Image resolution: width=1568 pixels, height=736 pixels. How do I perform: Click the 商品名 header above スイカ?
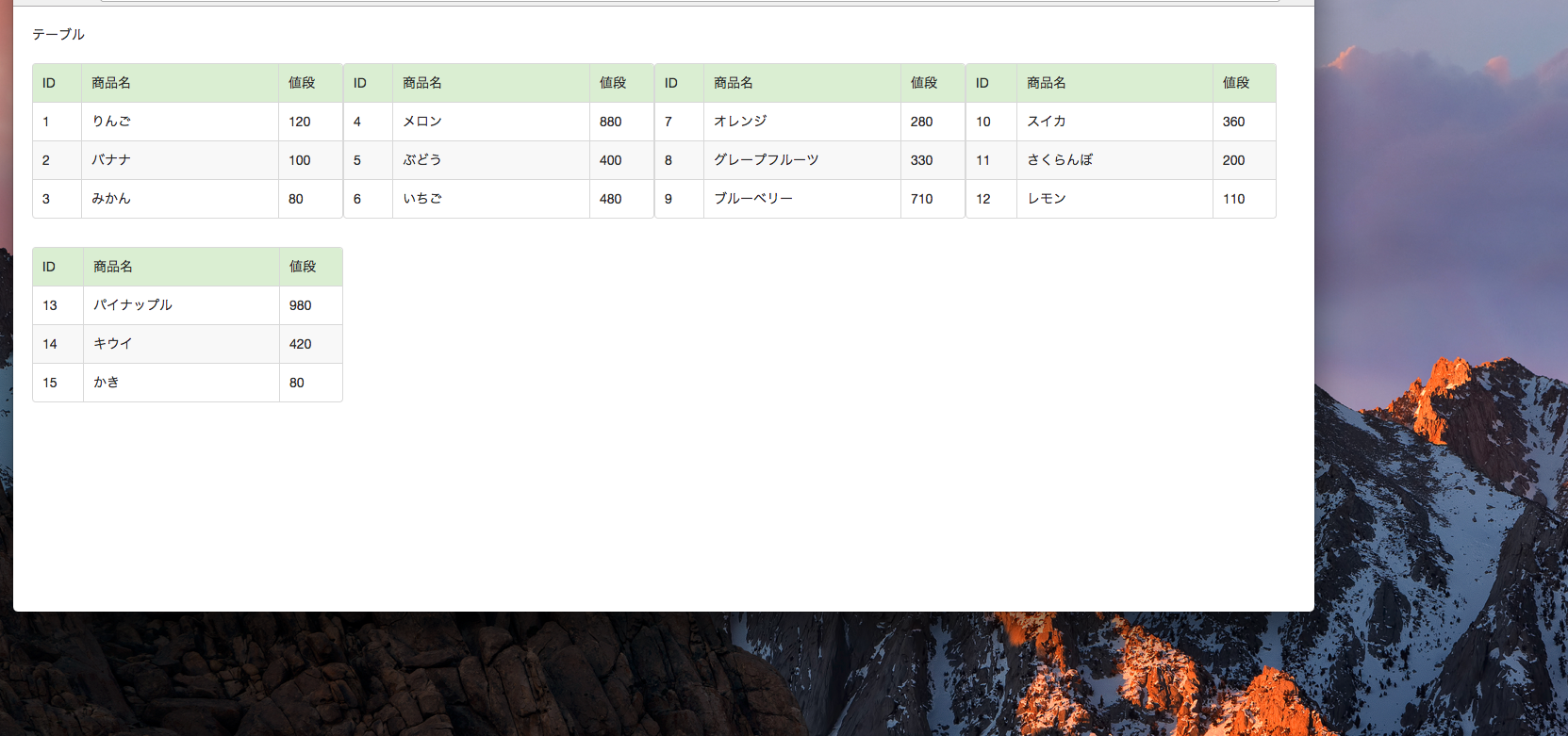pyautogui.click(x=1115, y=83)
